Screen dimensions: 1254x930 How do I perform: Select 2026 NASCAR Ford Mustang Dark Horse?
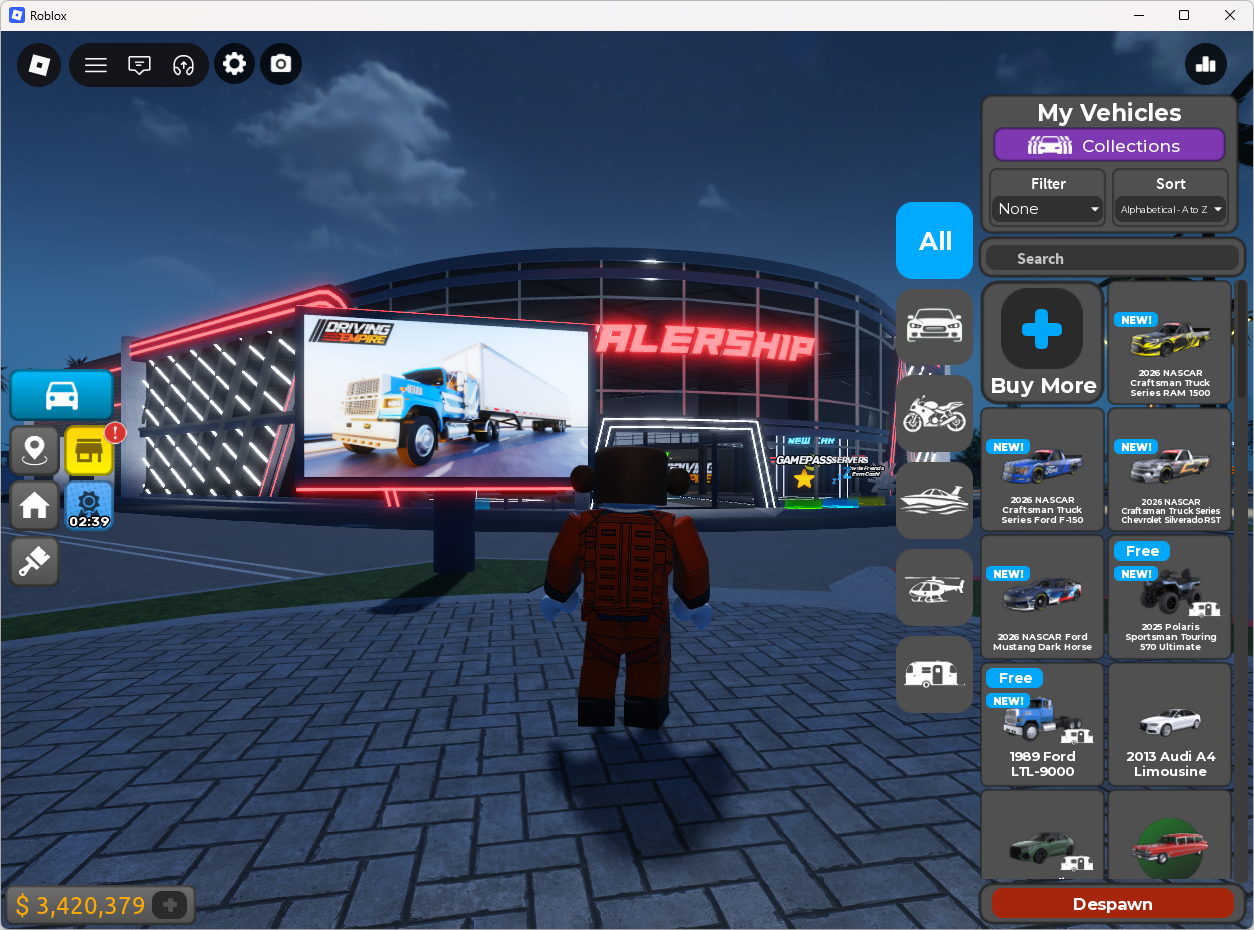[1043, 596]
